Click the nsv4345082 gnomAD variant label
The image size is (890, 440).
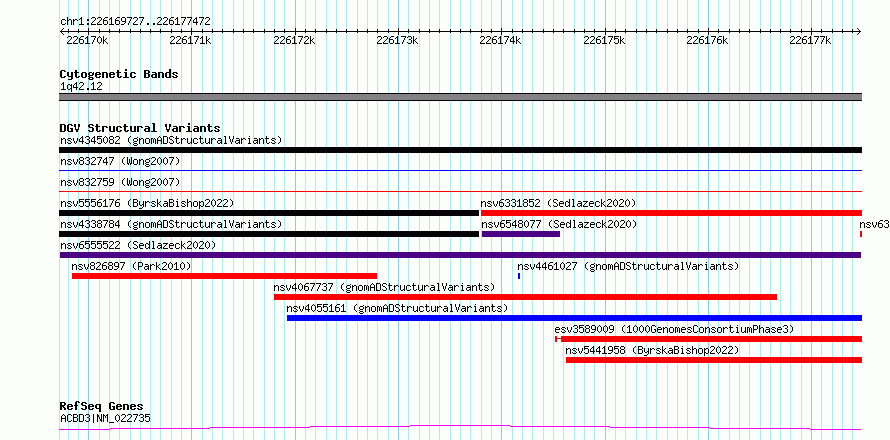pos(171,140)
